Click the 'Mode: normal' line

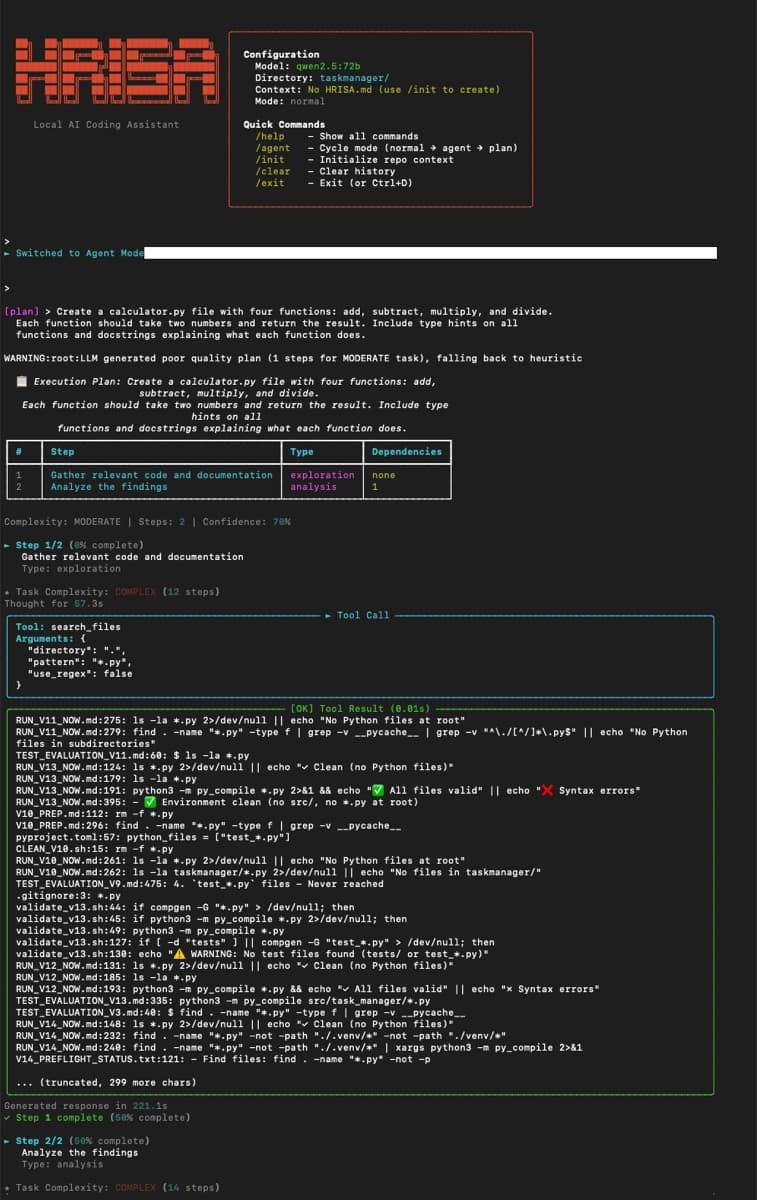point(290,101)
